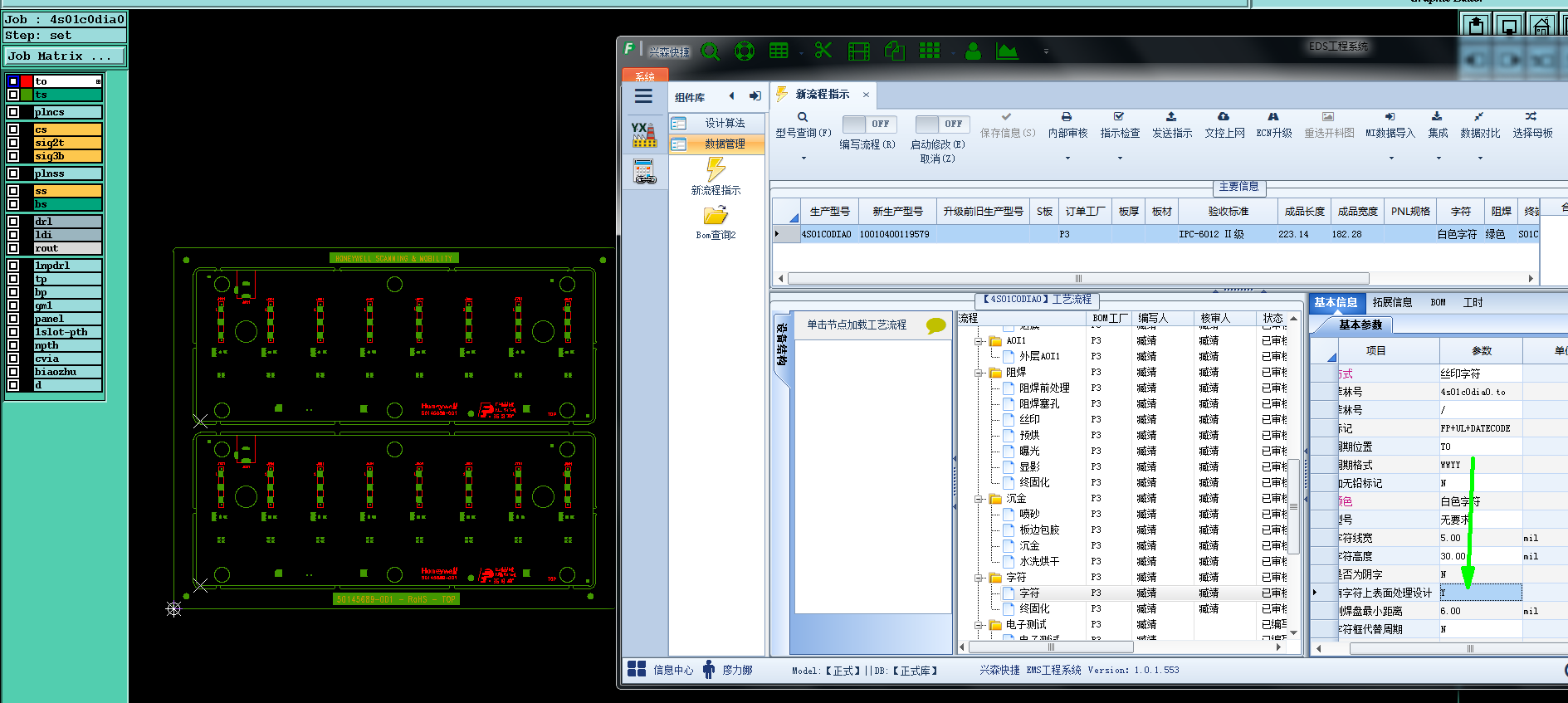This screenshot has width=1568, height=703.
Task: Click 内部审核 printer icon
Action: click(1067, 117)
